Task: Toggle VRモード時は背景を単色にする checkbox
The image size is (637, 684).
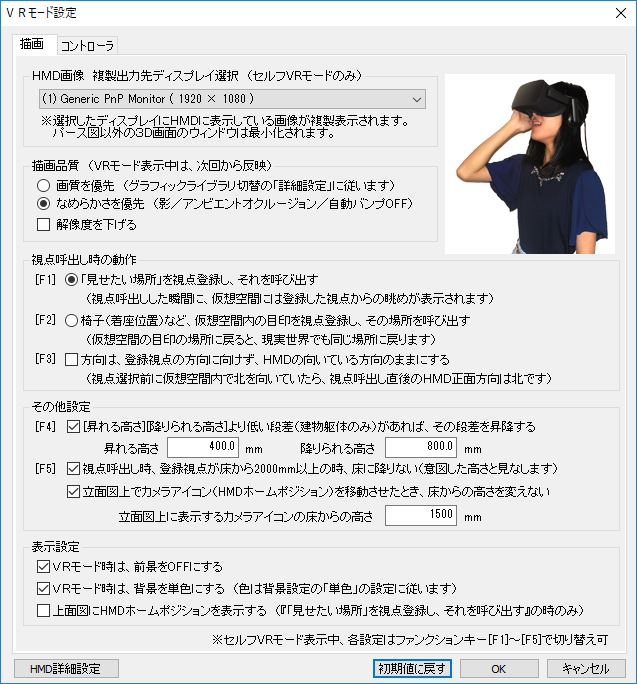Action: click(43, 588)
